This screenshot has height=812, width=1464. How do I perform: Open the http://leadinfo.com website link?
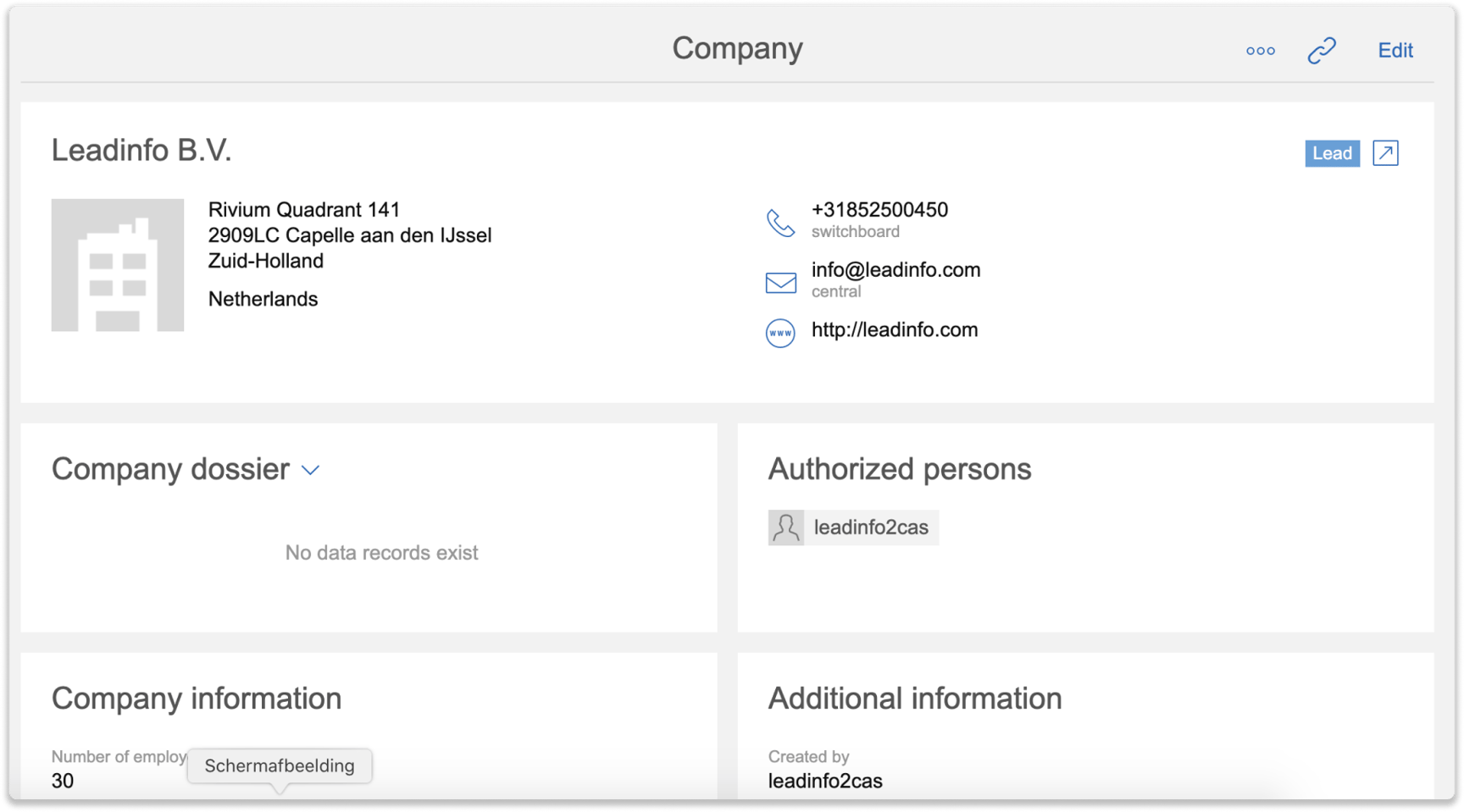click(x=894, y=330)
